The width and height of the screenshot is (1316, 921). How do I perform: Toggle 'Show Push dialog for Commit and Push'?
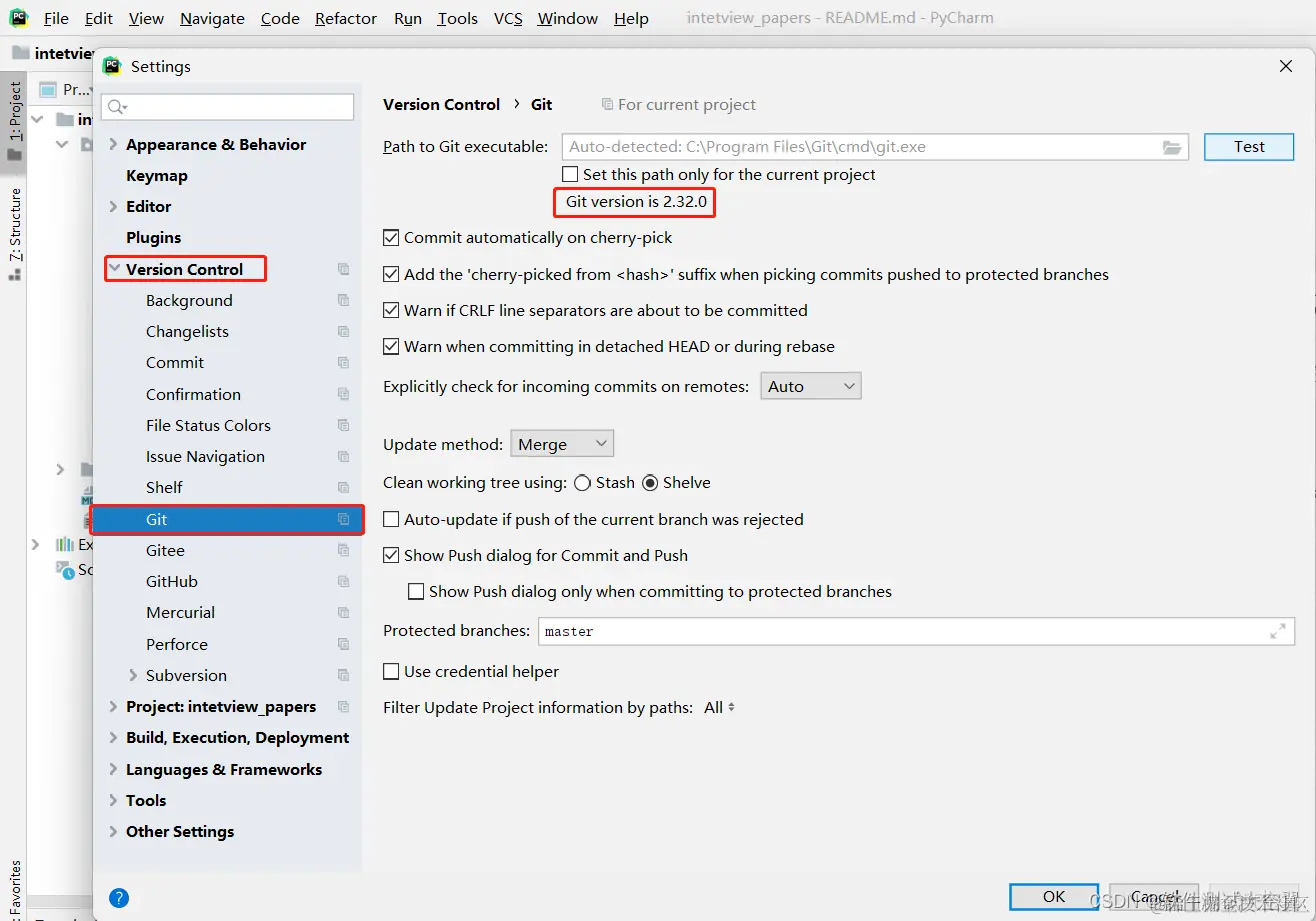(391, 556)
